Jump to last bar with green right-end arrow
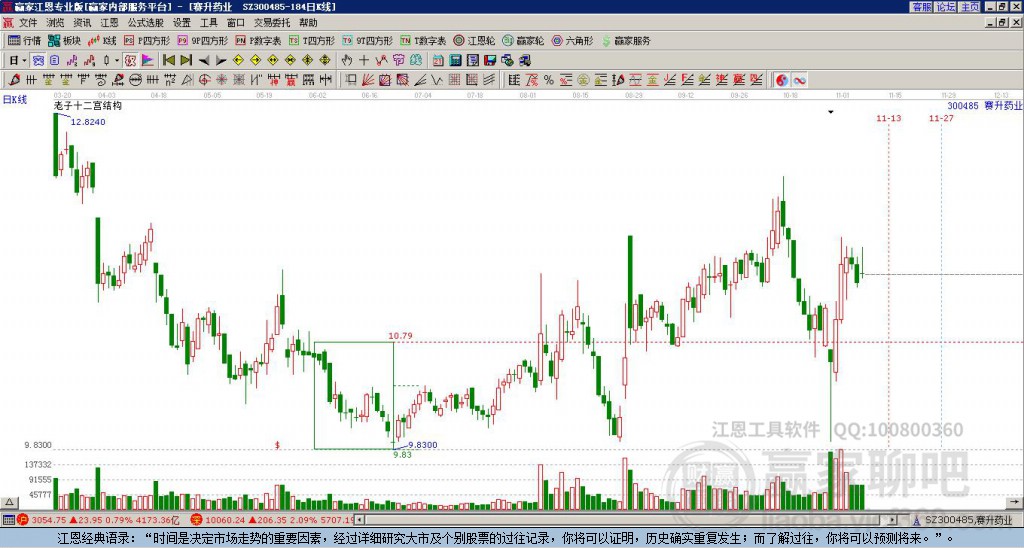 pos(186,61)
